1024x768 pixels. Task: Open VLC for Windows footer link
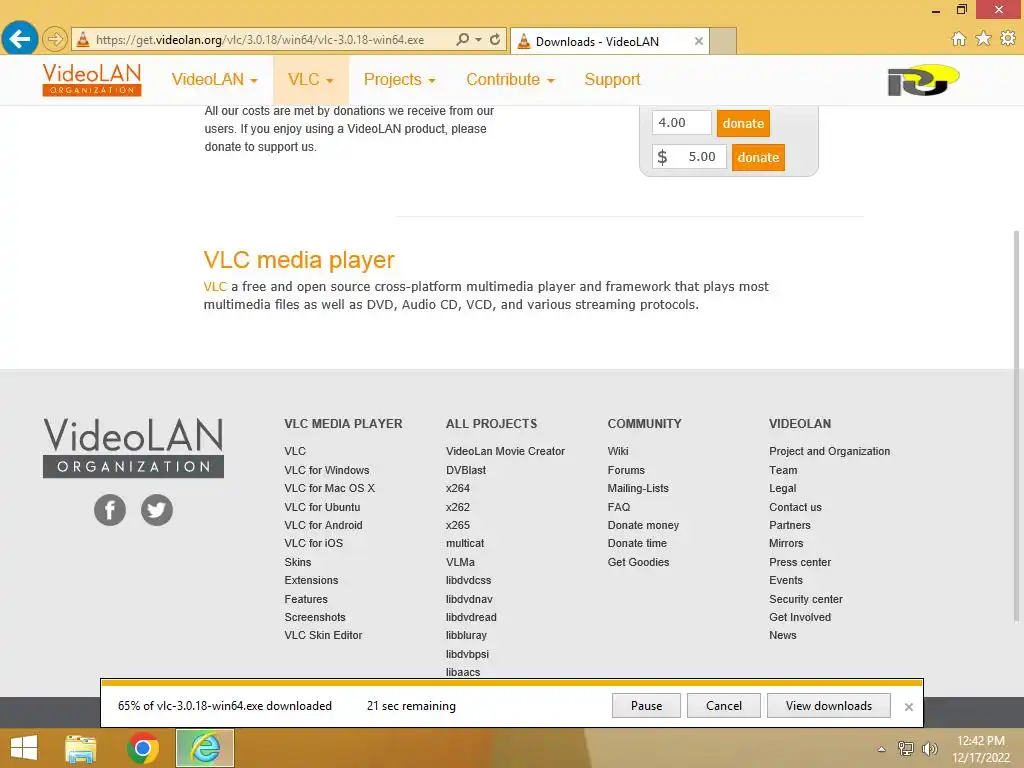coord(327,470)
